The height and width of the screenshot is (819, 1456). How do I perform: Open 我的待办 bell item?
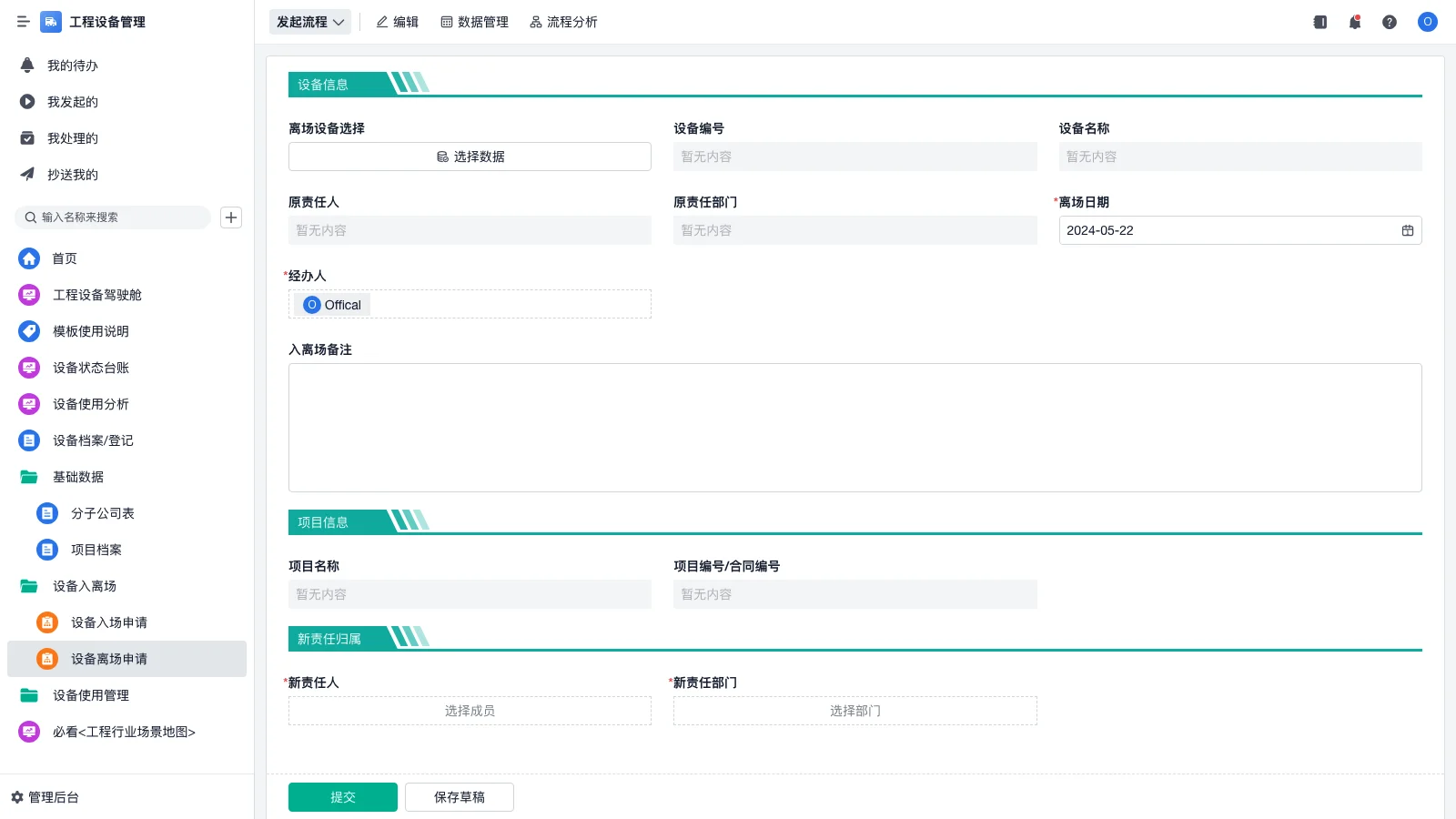click(126, 66)
